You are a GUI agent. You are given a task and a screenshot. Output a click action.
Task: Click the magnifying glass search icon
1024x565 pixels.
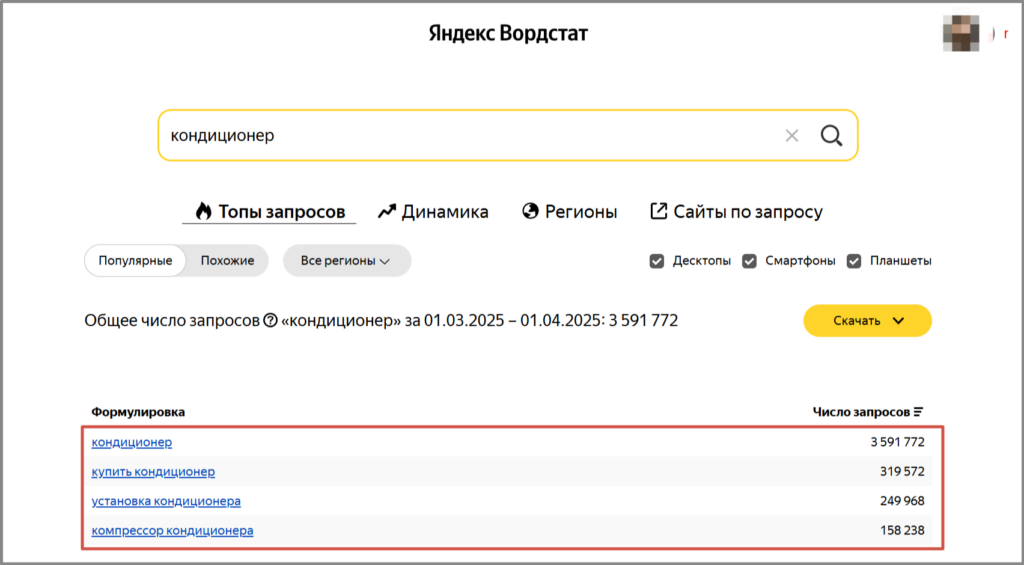click(831, 136)
